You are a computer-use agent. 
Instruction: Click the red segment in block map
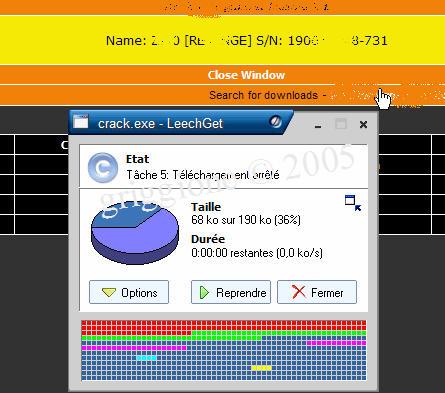[x=224, y=325]
